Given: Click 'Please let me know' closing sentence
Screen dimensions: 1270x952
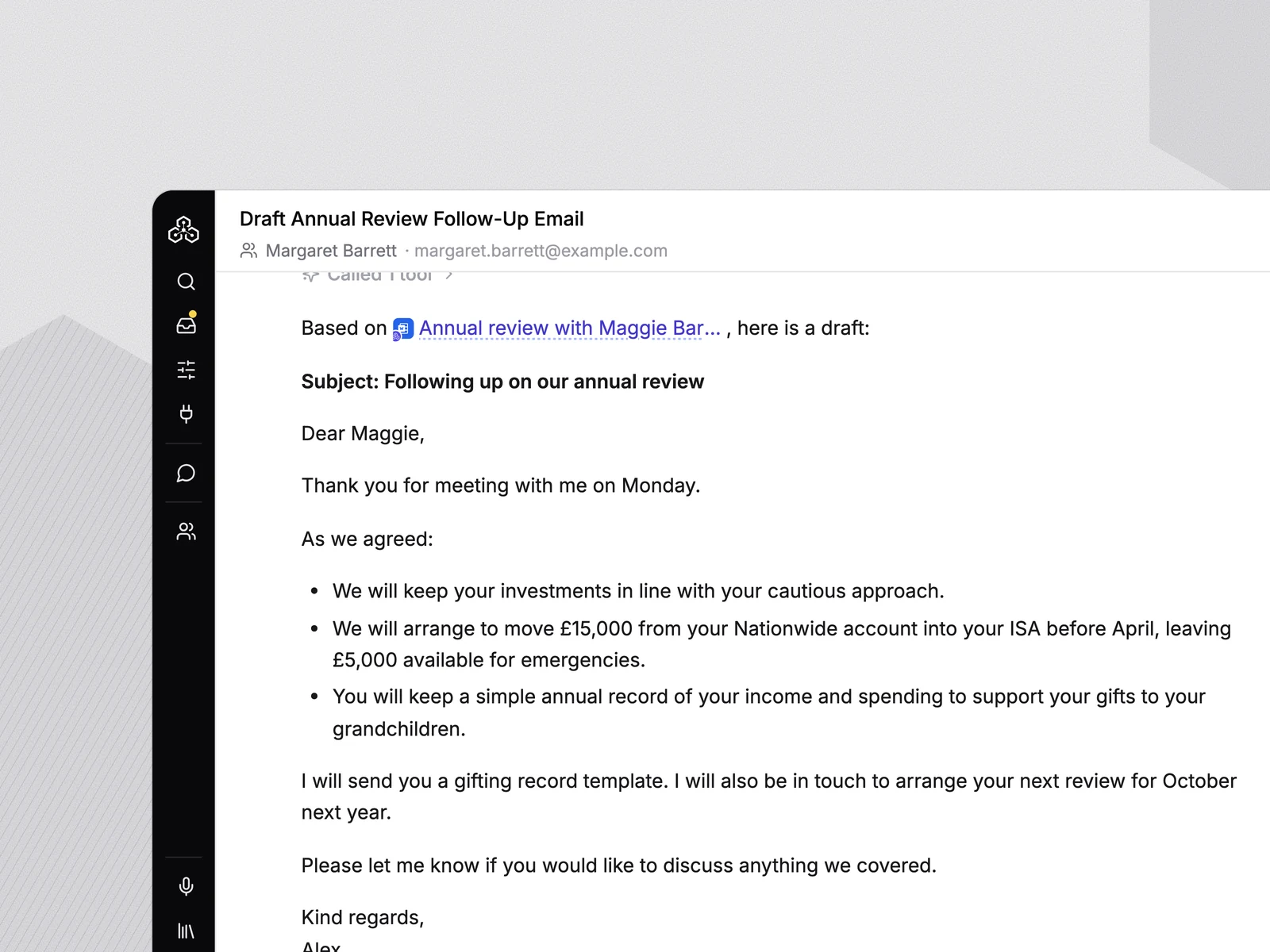Looking at the screenshot, I should tap(619, 866).
